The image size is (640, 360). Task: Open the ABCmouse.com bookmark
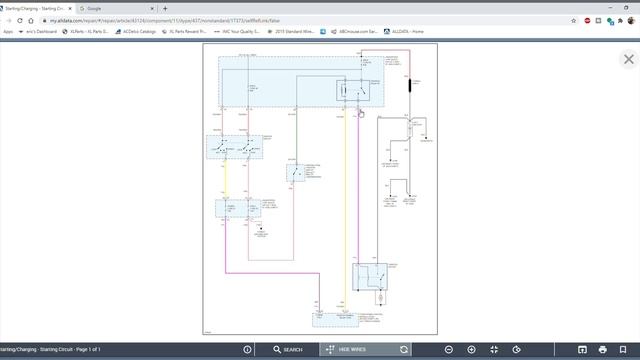[x=354, y=31]
